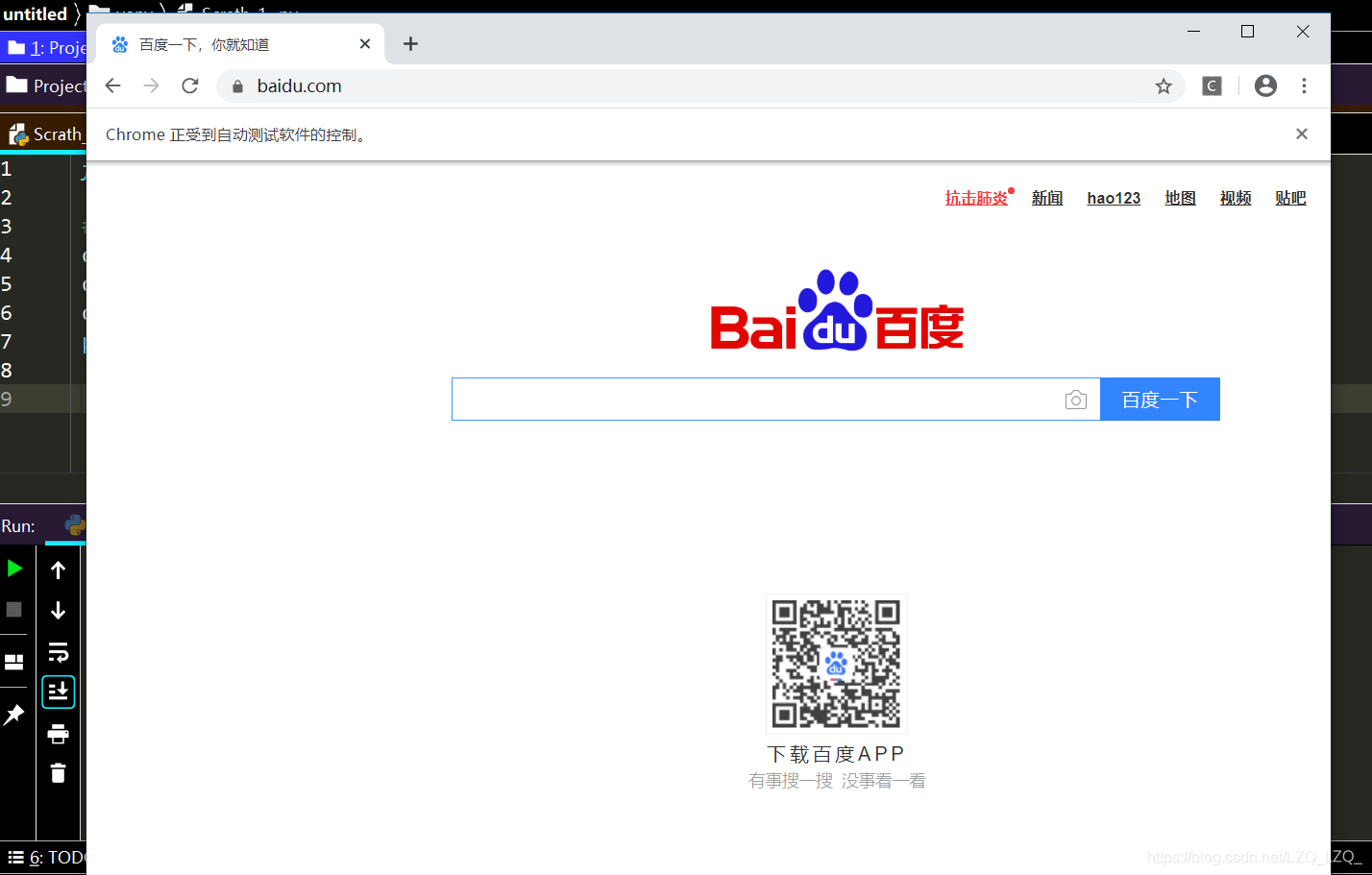Click the camera image-search icon
This screenshot has width=1372, height=875.
click(x=1076, y=400)
